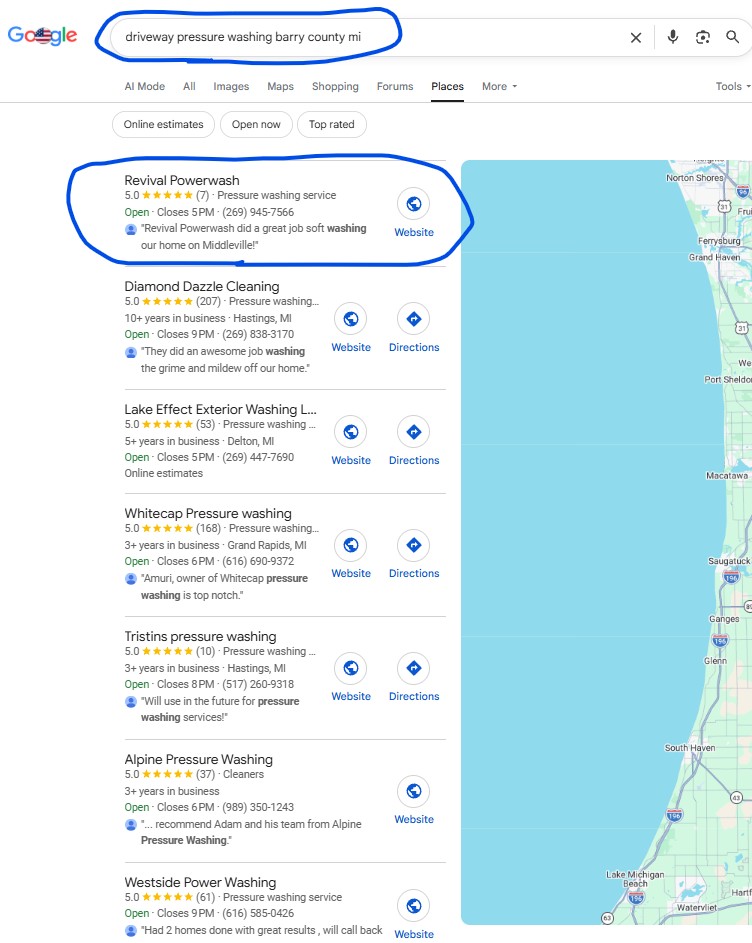Toggle the Online estimates filter chip

[163, 124]
